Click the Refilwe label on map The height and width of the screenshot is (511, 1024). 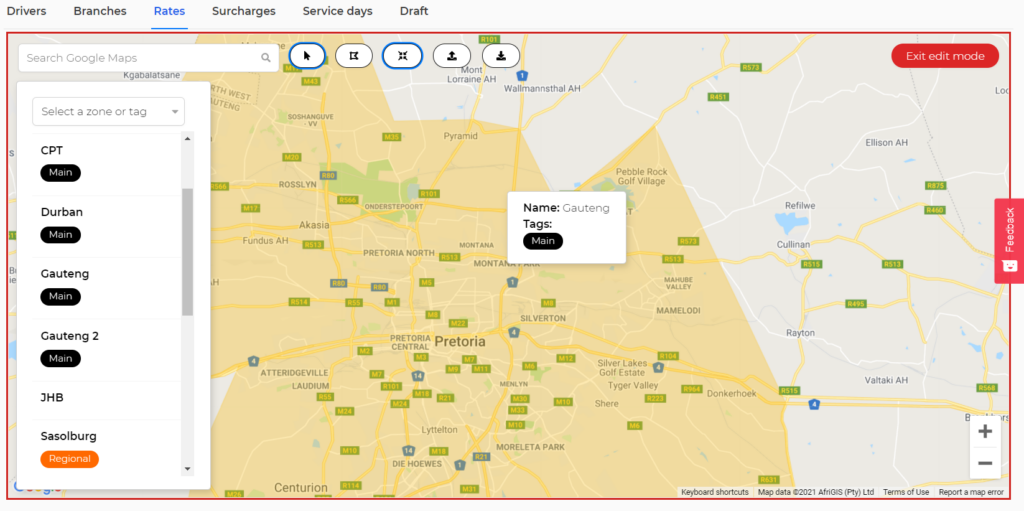click(x=800, y=205)
